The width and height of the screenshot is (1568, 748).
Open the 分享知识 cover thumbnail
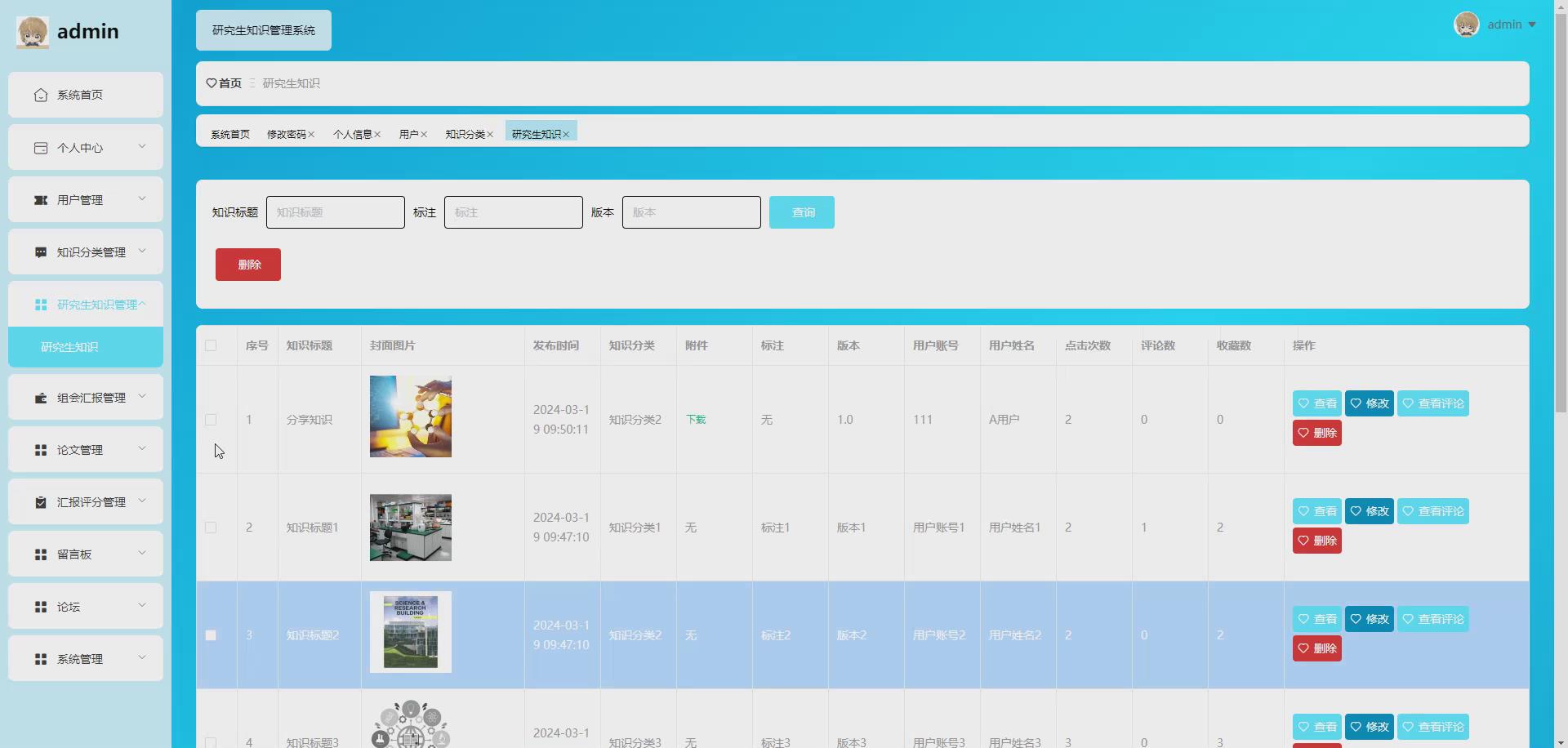tap(411, 416)
